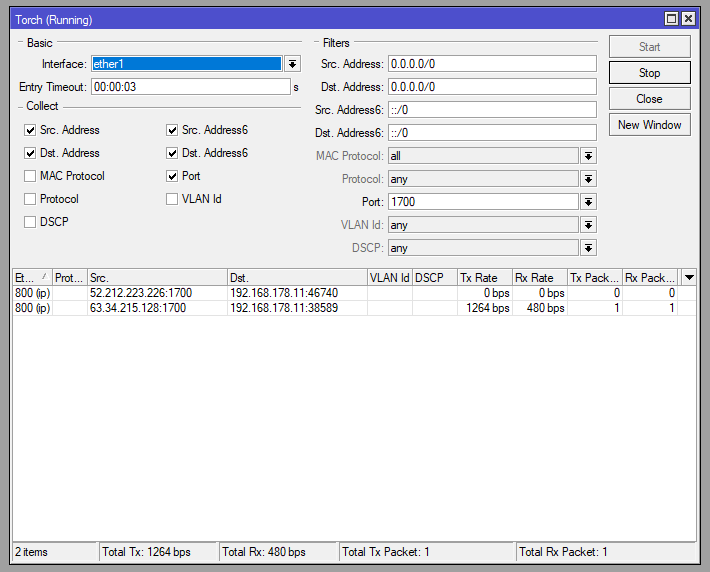Uncheck the Src. Address checkbox
Viewport: 710px width, 572px height.
[x=30, y=130]
